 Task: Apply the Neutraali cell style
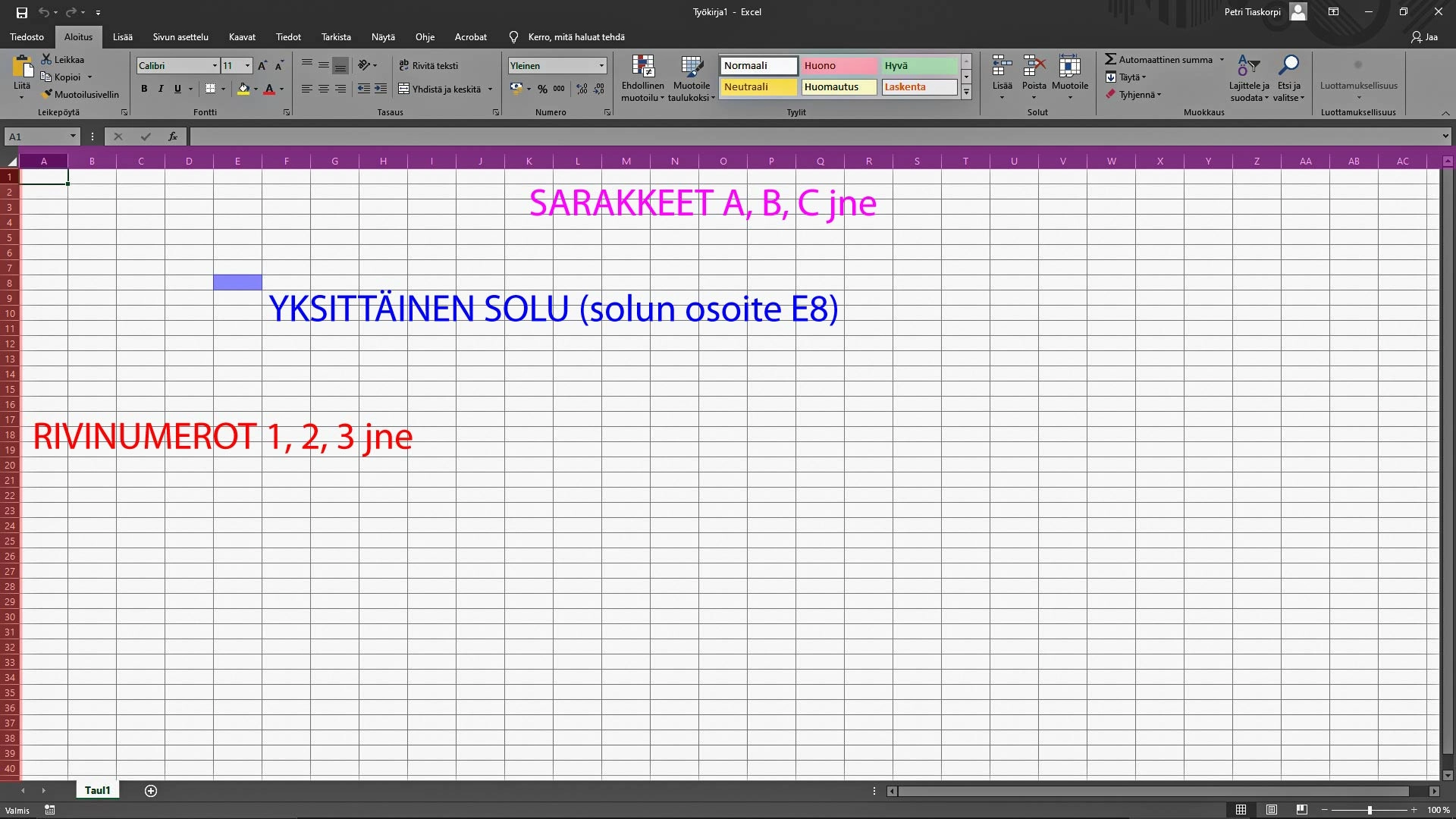758,86
